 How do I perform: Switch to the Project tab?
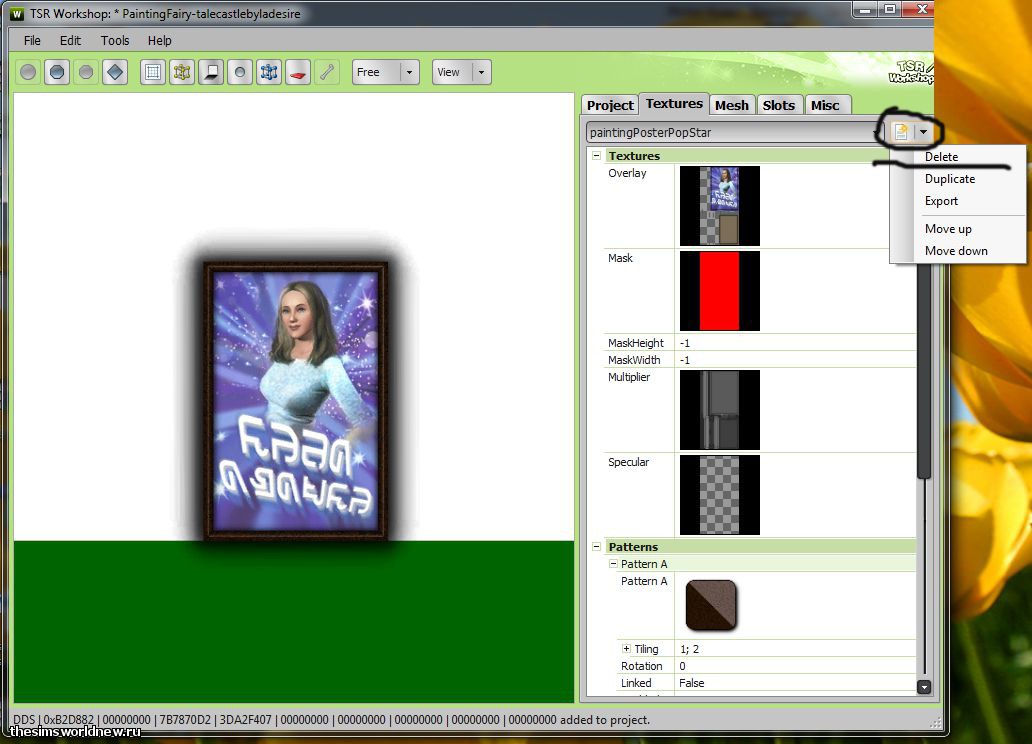point(610,105)
